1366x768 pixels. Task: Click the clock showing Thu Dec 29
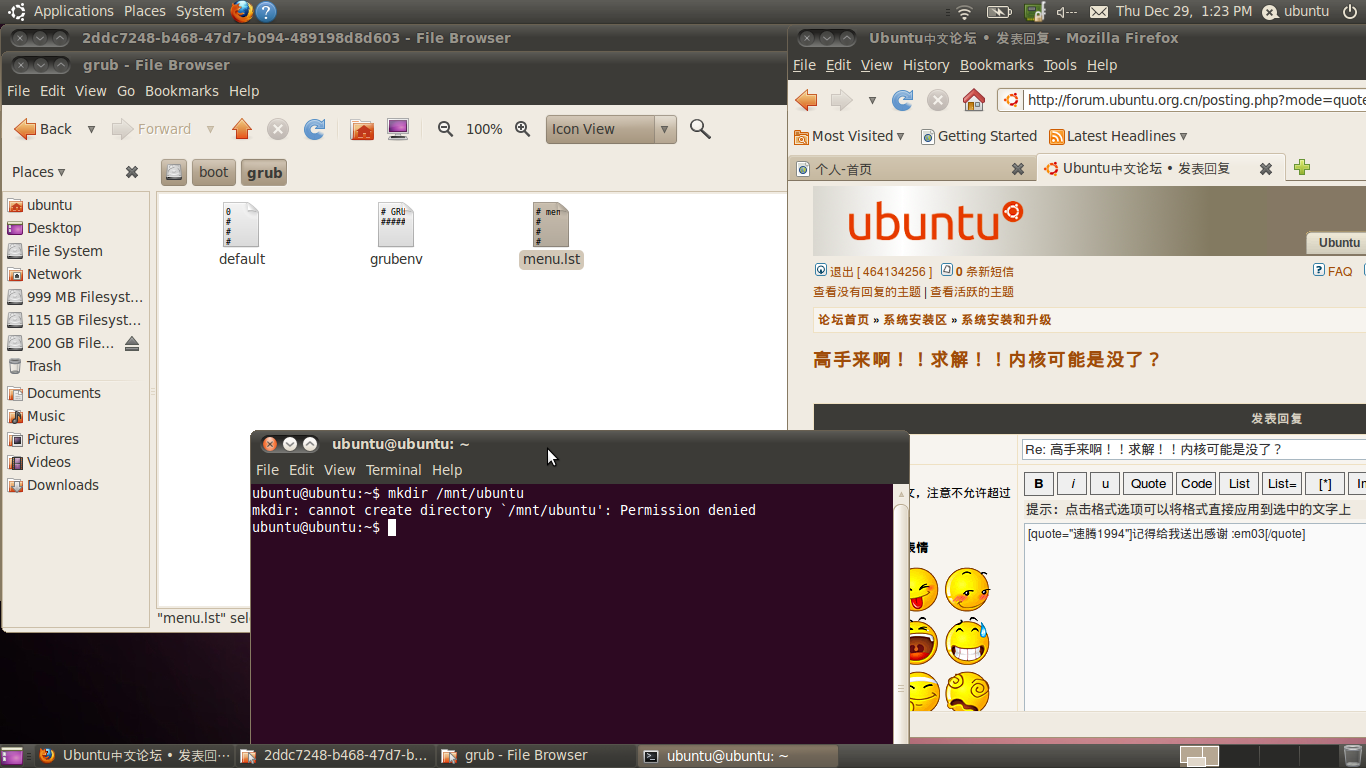pyautogui.click(x=1184, y=11)
